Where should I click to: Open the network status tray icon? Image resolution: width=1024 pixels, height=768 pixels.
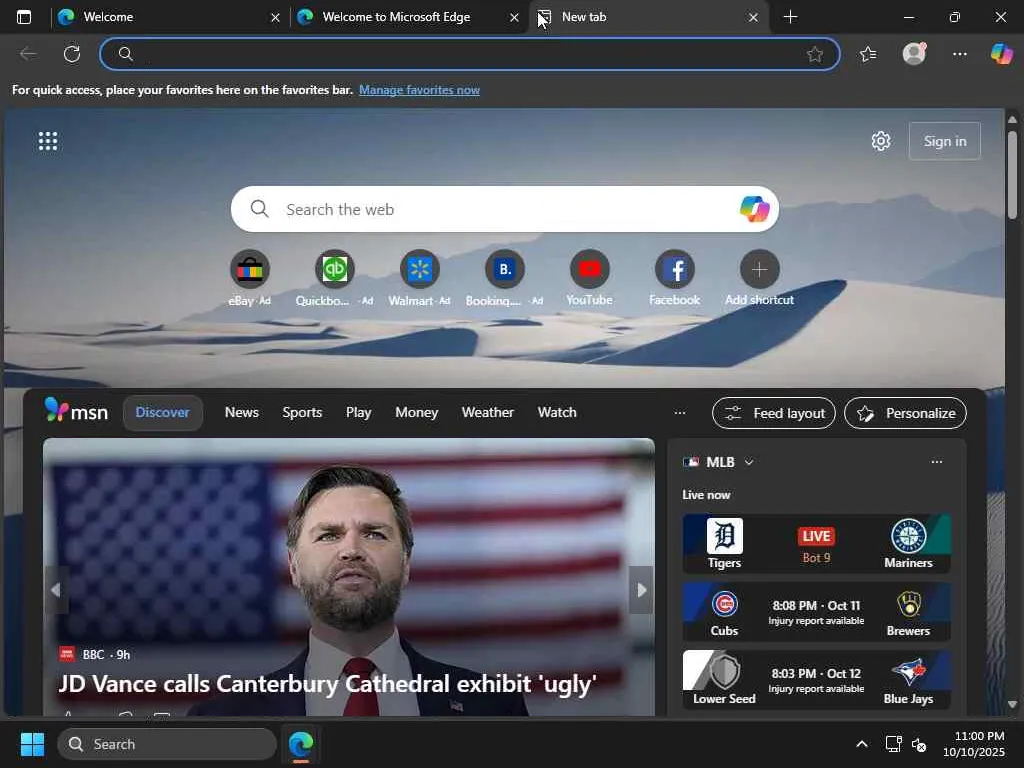coord(893,744)
